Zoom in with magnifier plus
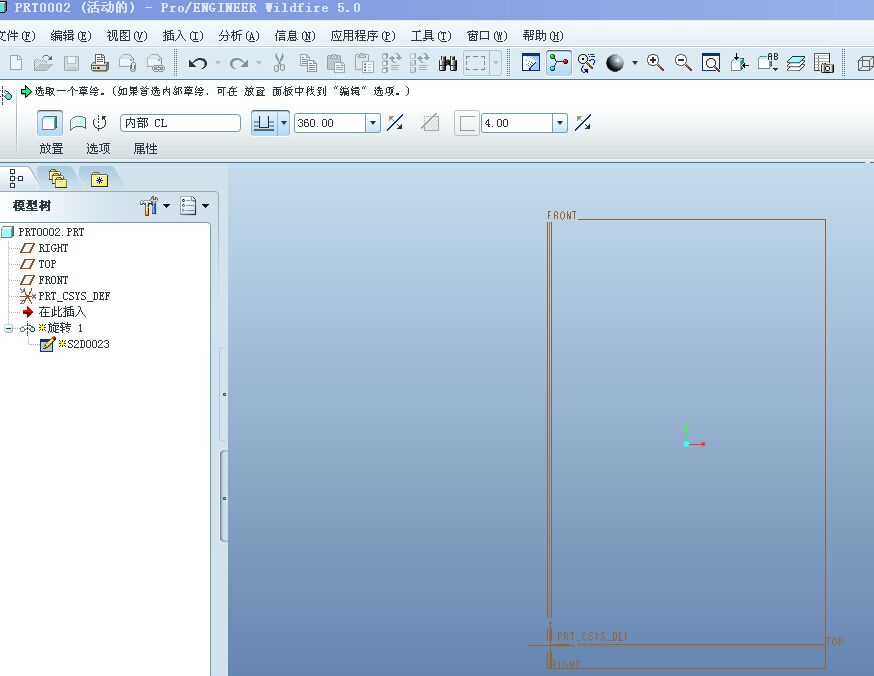 coord(656,63)
